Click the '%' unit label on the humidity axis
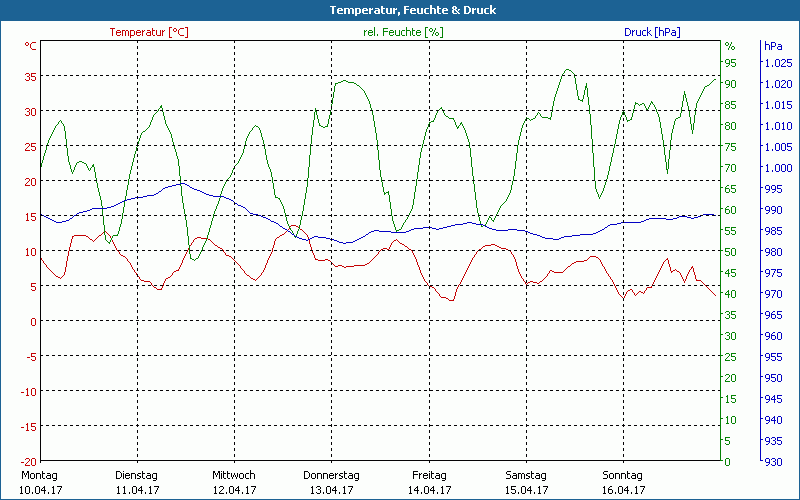The image size is (800, 500). click(x=730, y=46)
